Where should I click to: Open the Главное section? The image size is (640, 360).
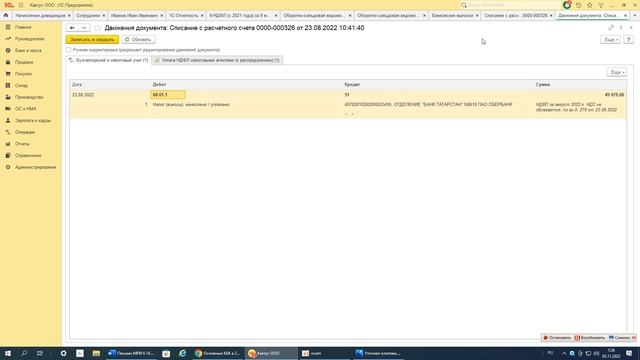tap(23, 27)
